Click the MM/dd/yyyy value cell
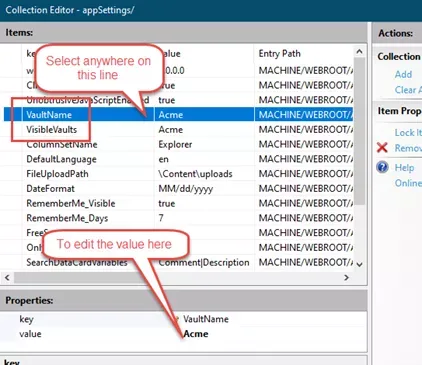The image size is (422, 365). pyautogui.click(x=186, y=189)
